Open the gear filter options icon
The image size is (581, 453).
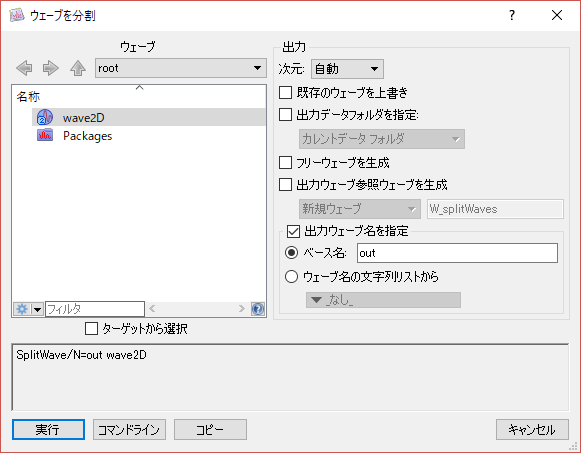22,309
